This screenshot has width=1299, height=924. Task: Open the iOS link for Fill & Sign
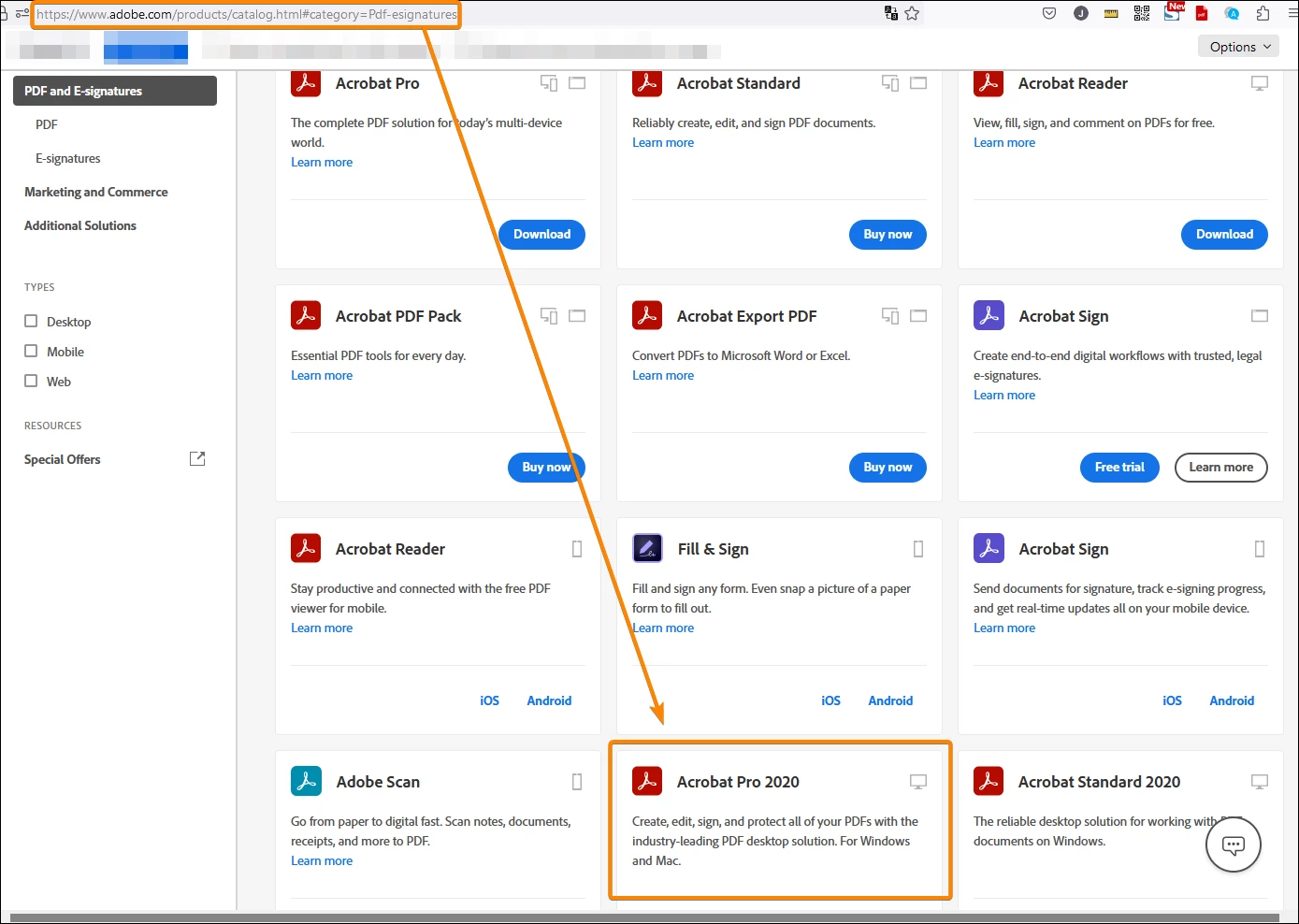pos(831,700)
